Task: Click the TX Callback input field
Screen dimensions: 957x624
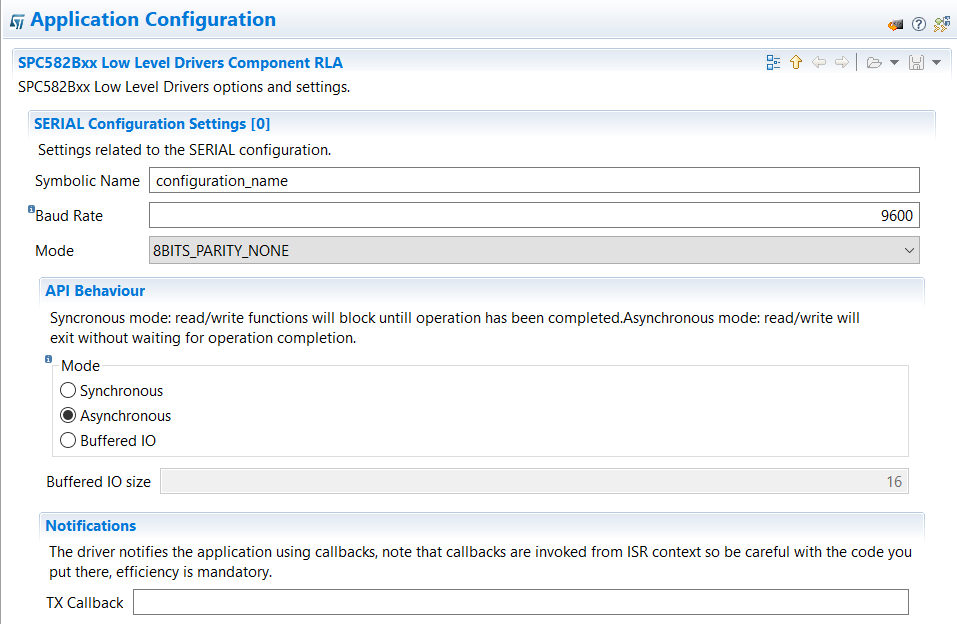Action: [520, 602]
